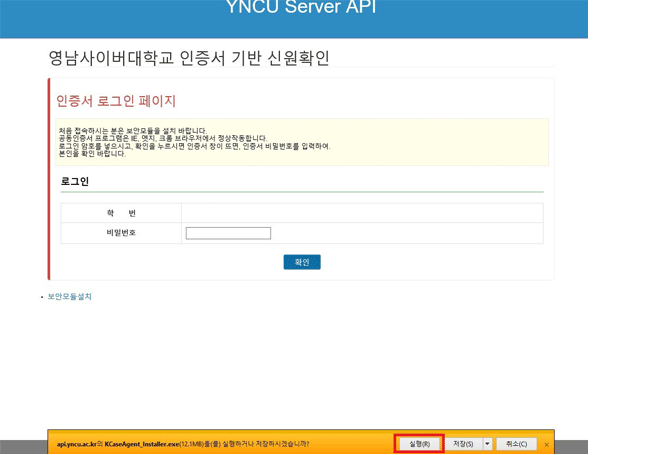Click the KCaseAgent_Installer.exe file name text

(x=142, y=444)
